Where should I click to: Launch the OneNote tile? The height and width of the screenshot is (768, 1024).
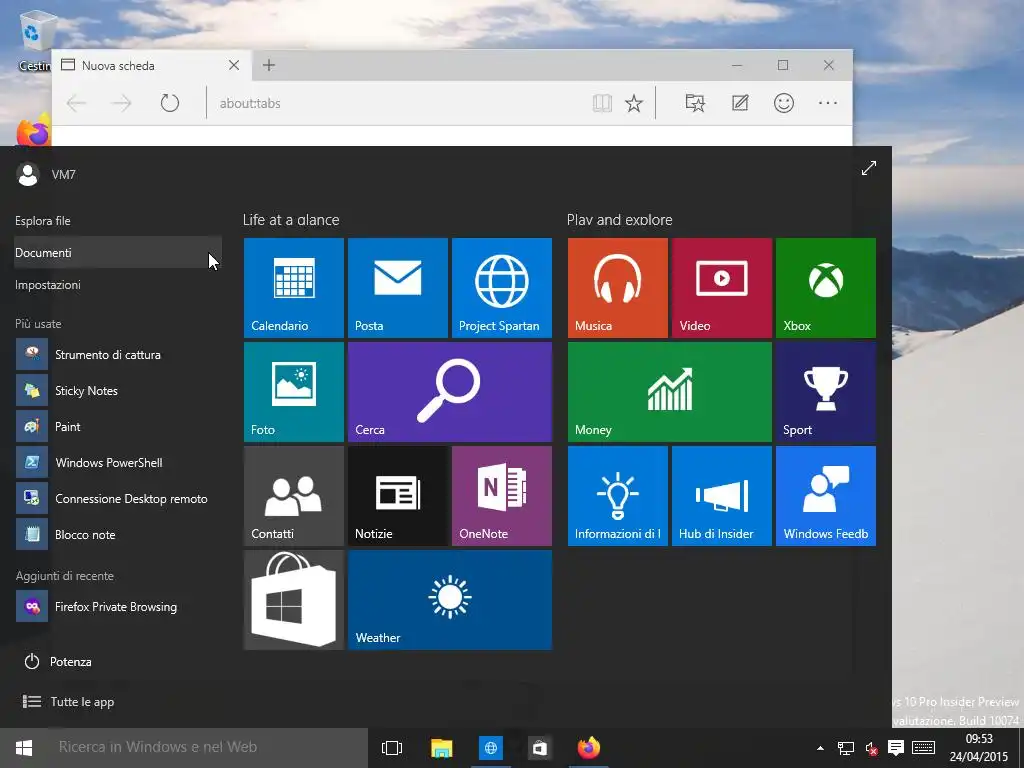coord(502,496)
